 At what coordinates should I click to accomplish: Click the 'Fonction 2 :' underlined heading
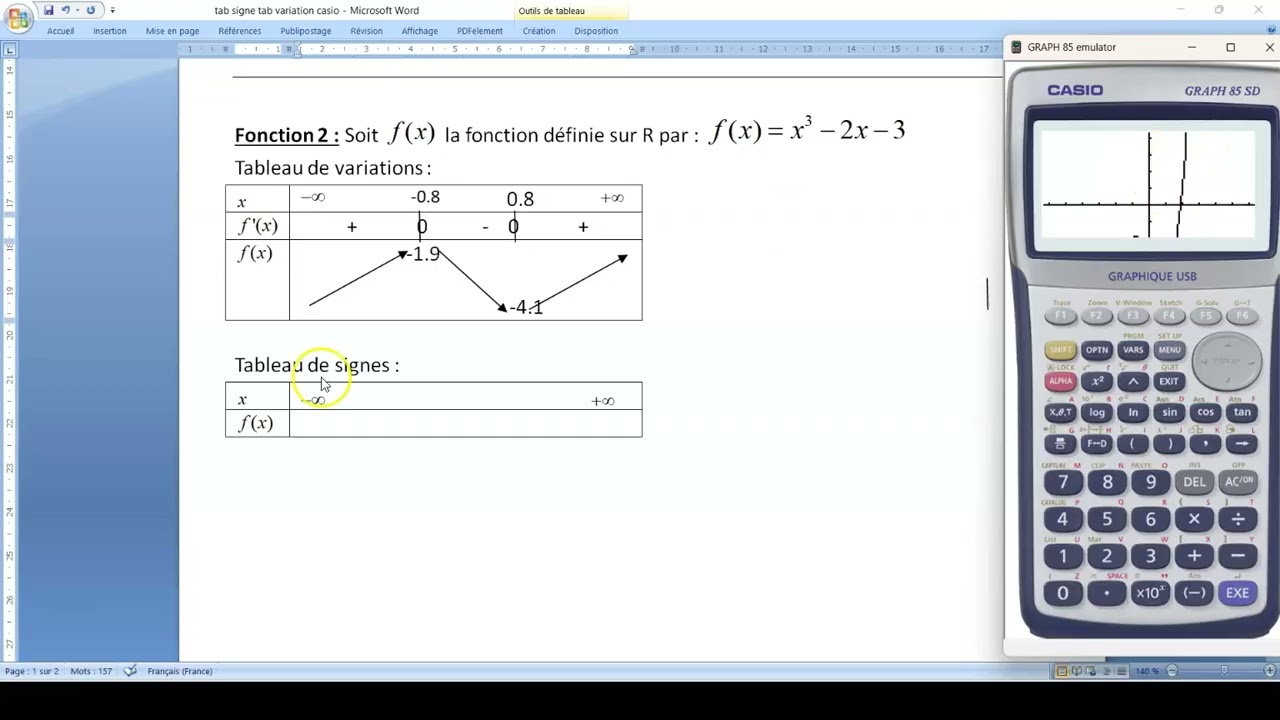click(x=287, y=135)
